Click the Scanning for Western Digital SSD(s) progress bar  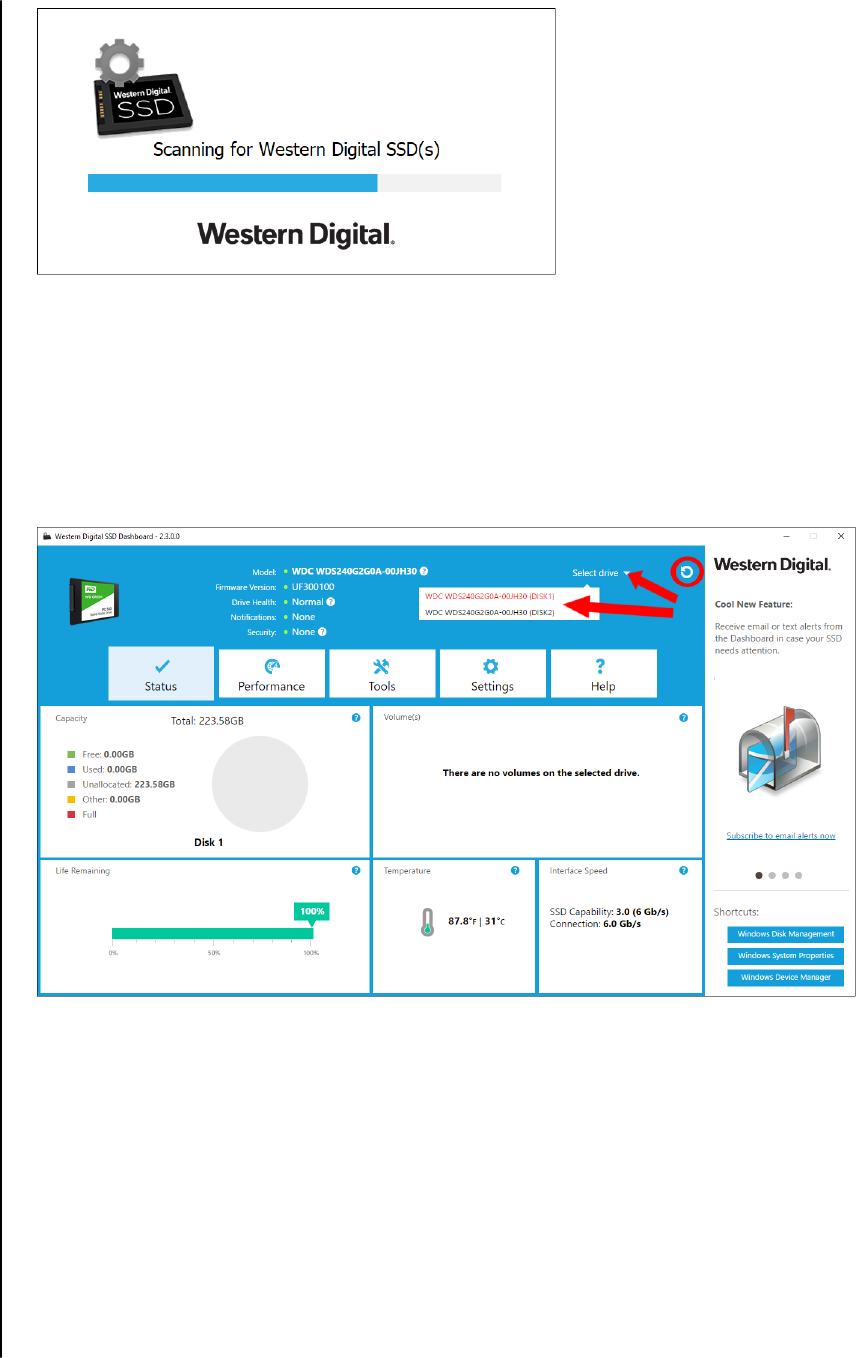[x=294, y=183]
